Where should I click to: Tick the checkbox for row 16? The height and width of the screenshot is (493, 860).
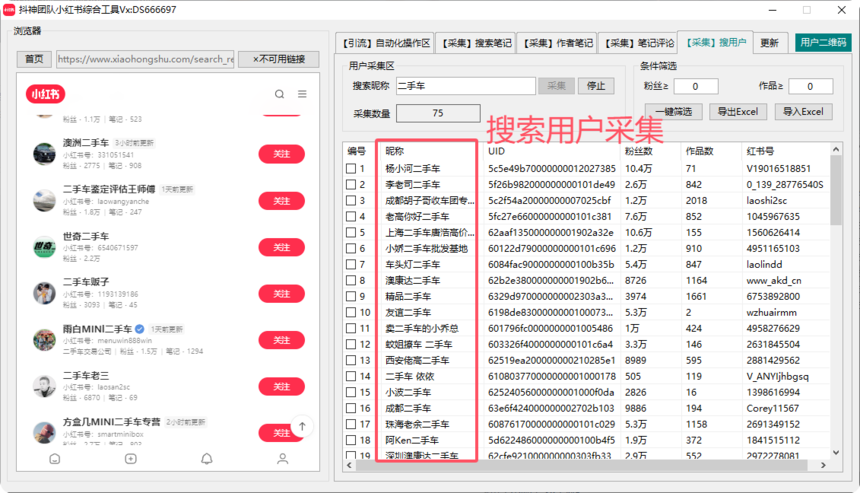coord(351,408)
